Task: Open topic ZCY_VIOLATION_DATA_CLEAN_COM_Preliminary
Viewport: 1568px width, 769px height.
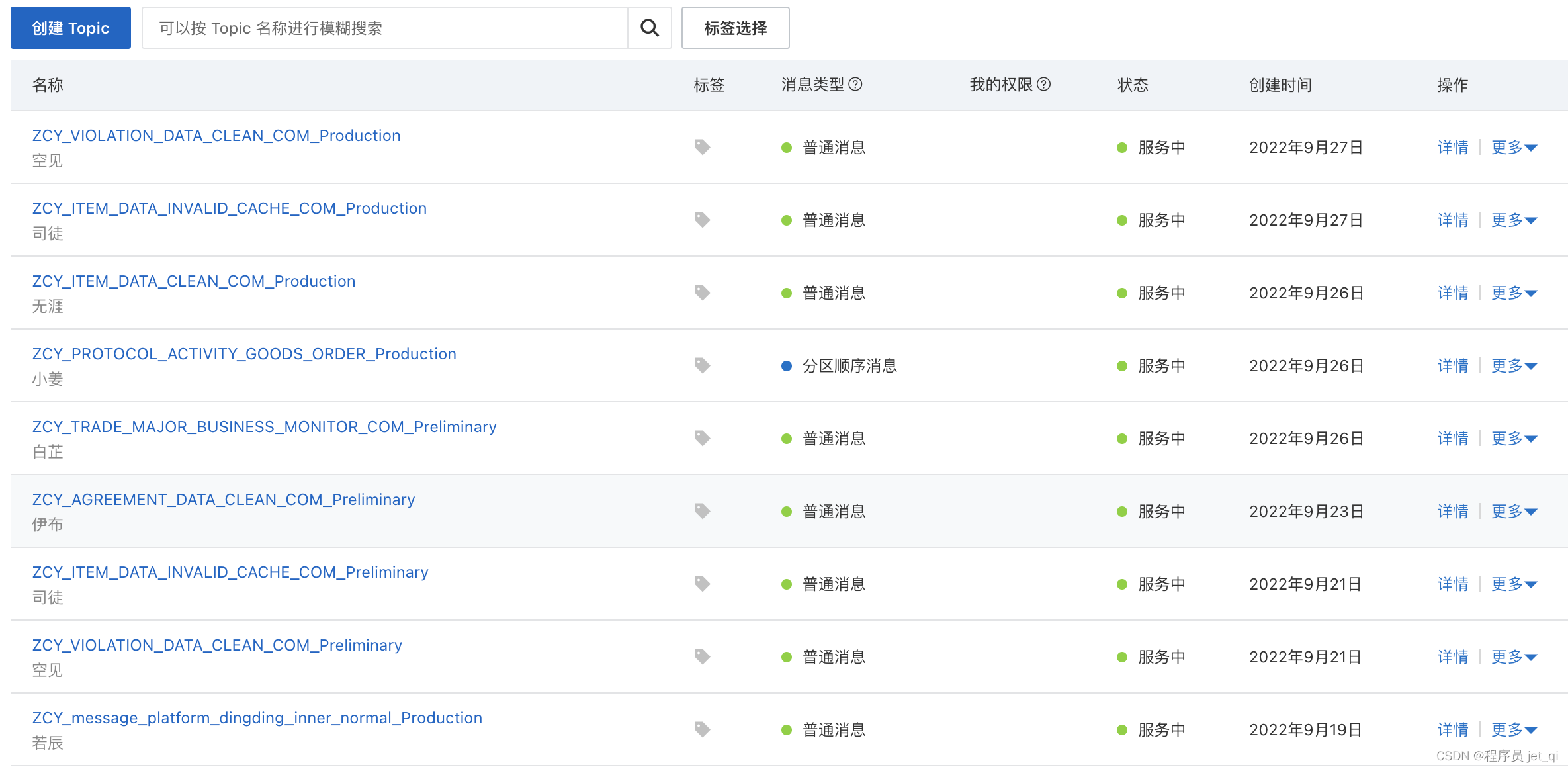Action: coord(217,645)
